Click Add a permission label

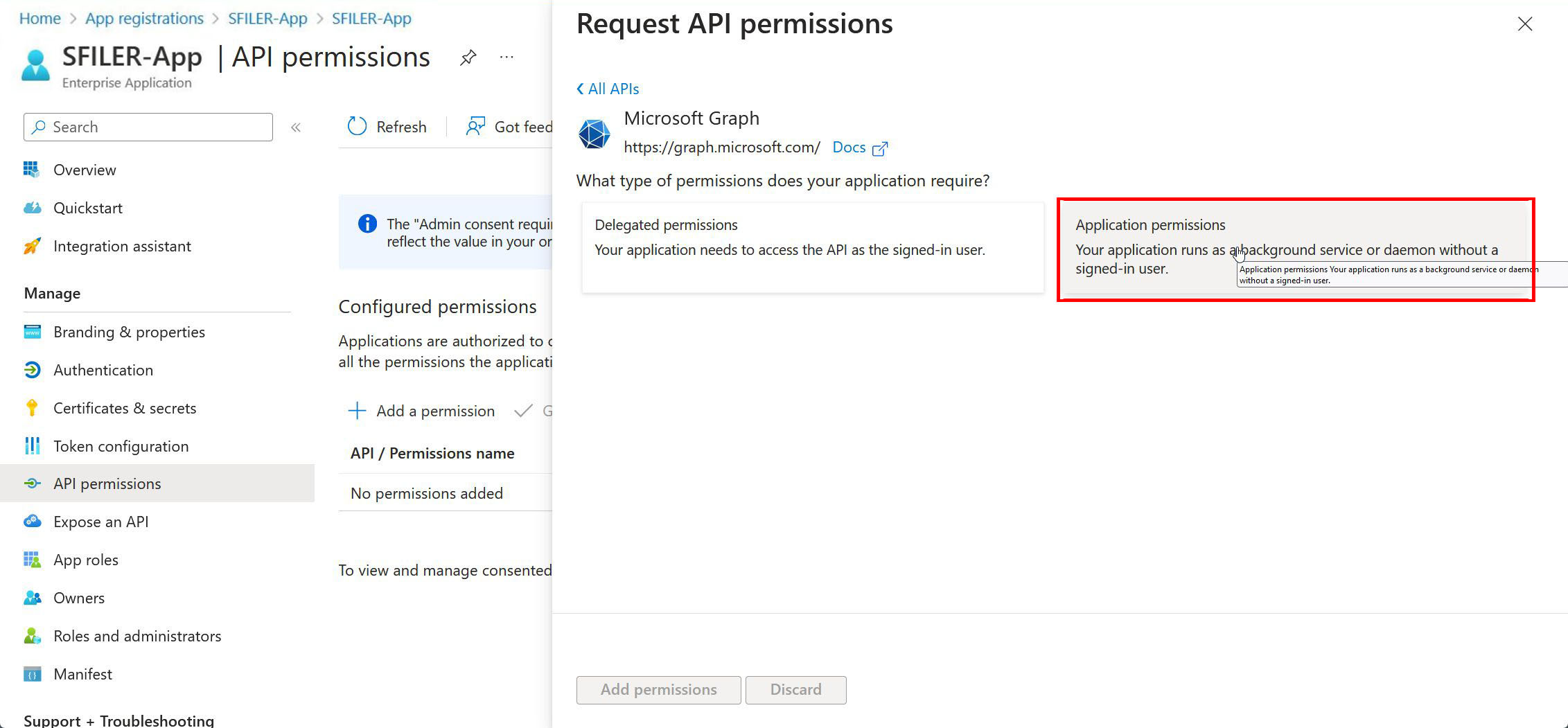[435, 411]
